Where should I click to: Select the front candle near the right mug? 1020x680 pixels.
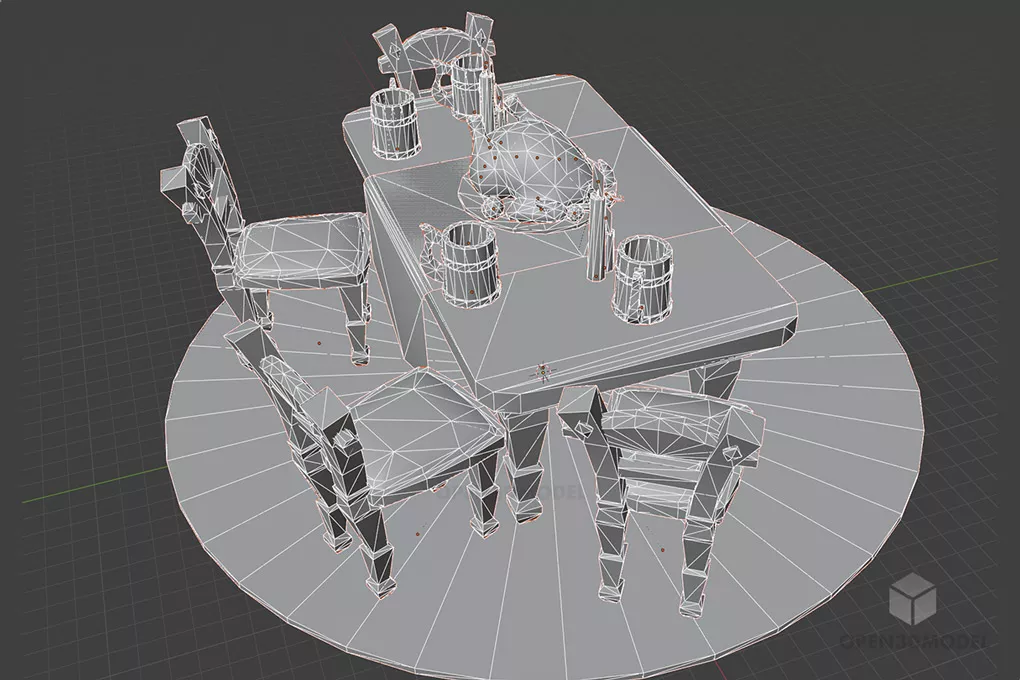tap(596, 238)
